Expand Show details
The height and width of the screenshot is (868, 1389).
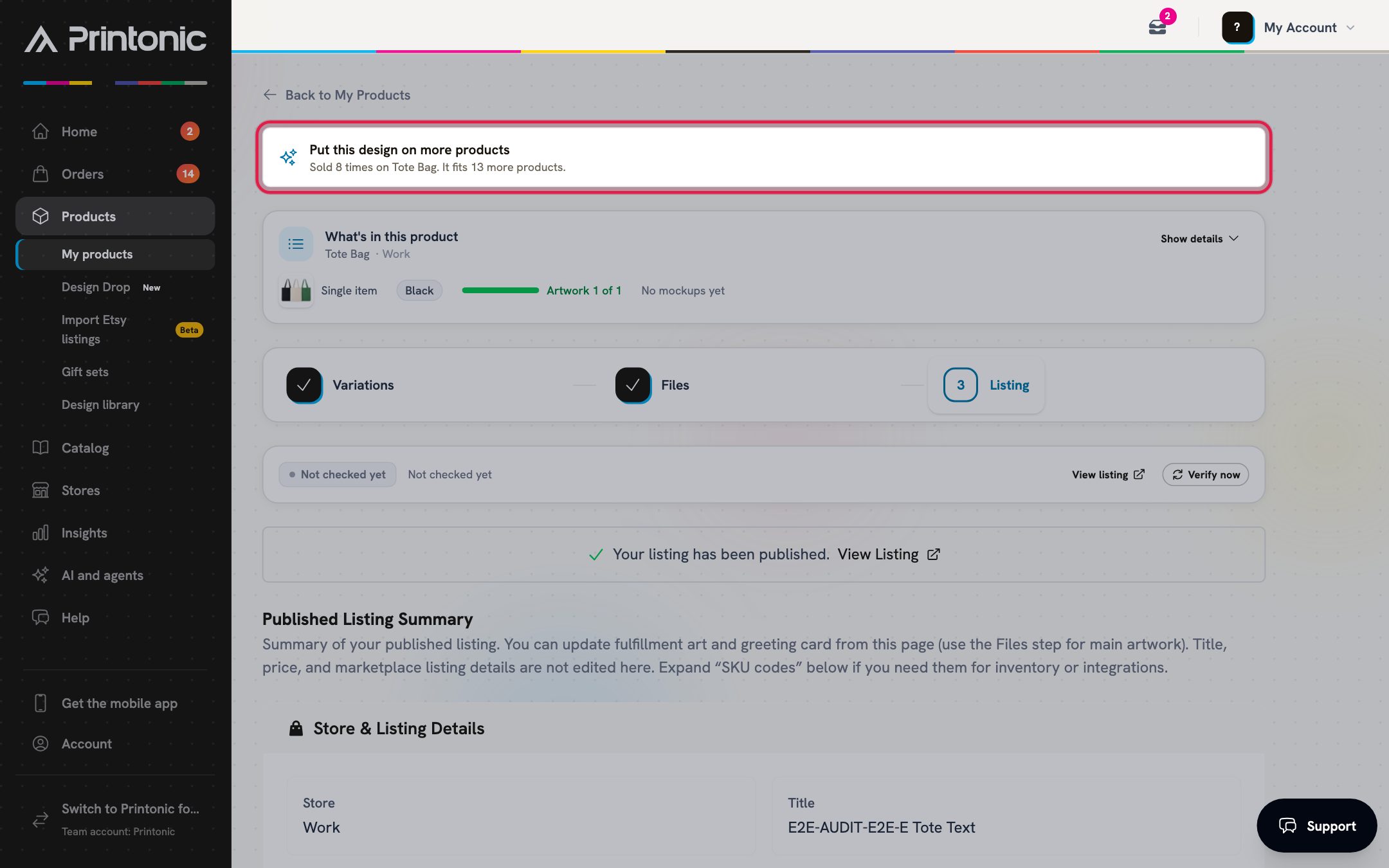point(1199,239)
